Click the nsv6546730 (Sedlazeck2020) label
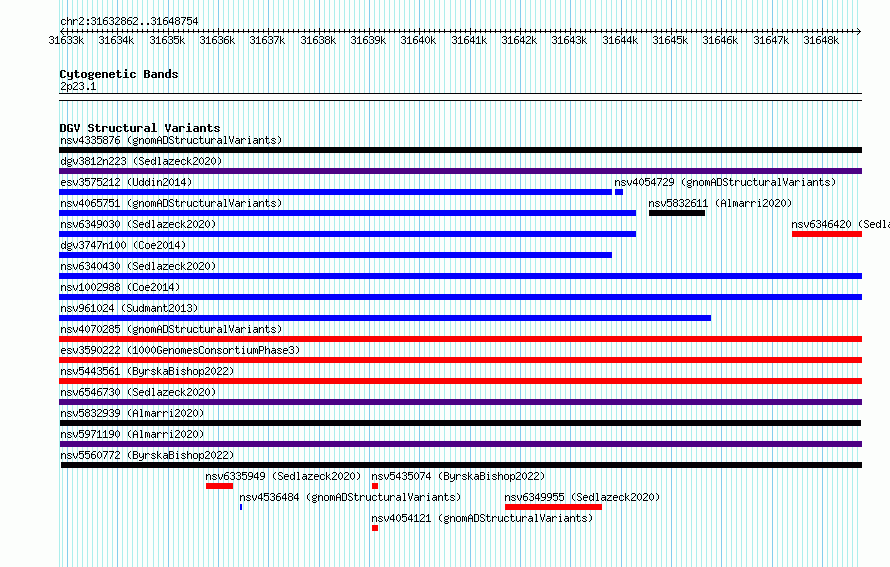The width and height of the screenshot is (890, 567). (138, 392)
